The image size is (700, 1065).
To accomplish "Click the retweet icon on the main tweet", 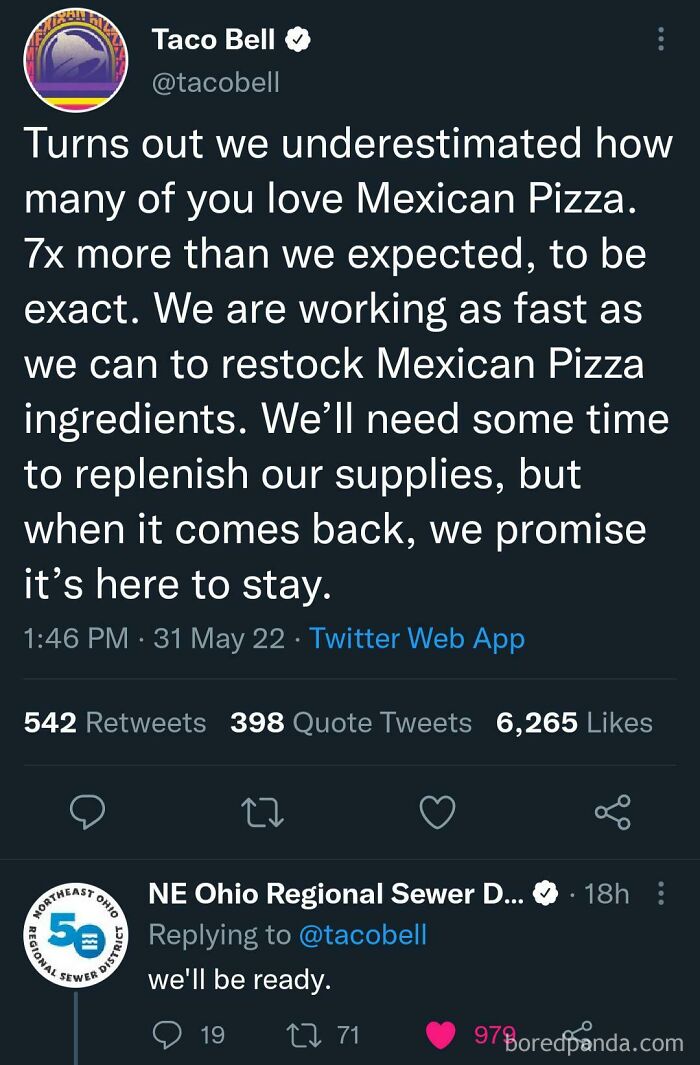I will 262,812.
